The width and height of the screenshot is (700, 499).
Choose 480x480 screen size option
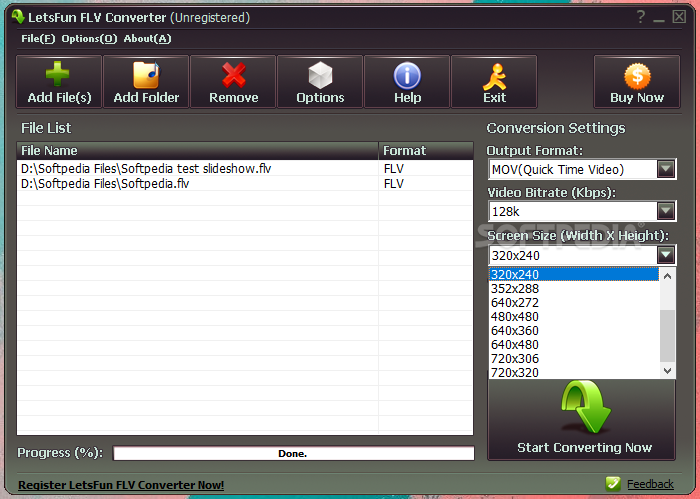(x=574, y=316)
